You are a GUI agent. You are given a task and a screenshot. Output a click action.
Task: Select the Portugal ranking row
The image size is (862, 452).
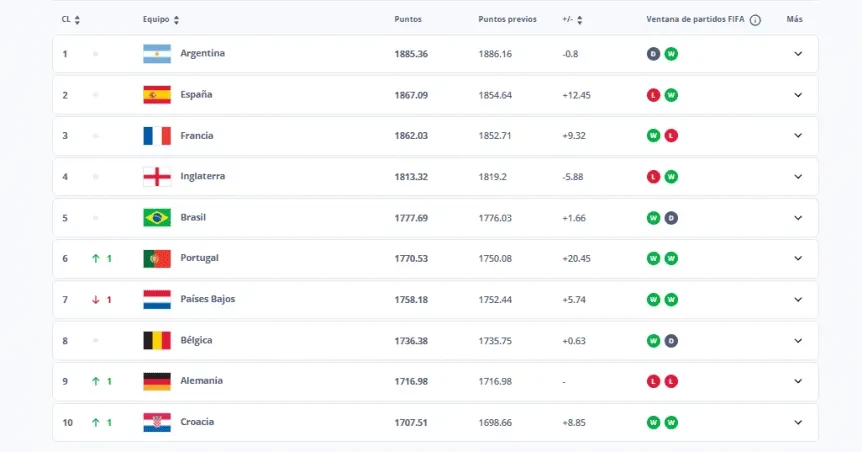435,258
